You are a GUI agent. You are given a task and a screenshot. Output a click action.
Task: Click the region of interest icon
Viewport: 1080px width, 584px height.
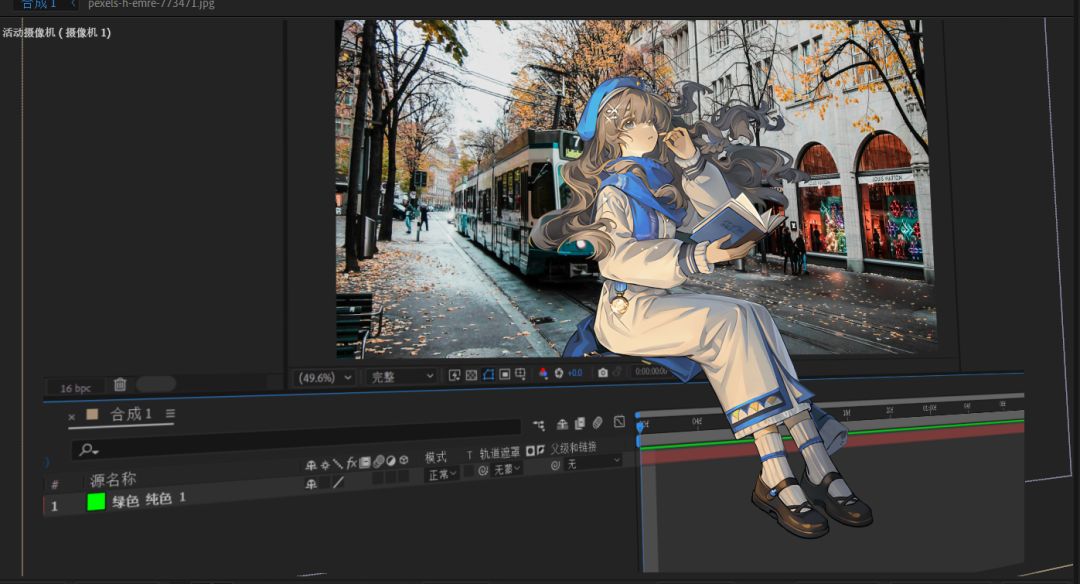(x=505, y=375)
